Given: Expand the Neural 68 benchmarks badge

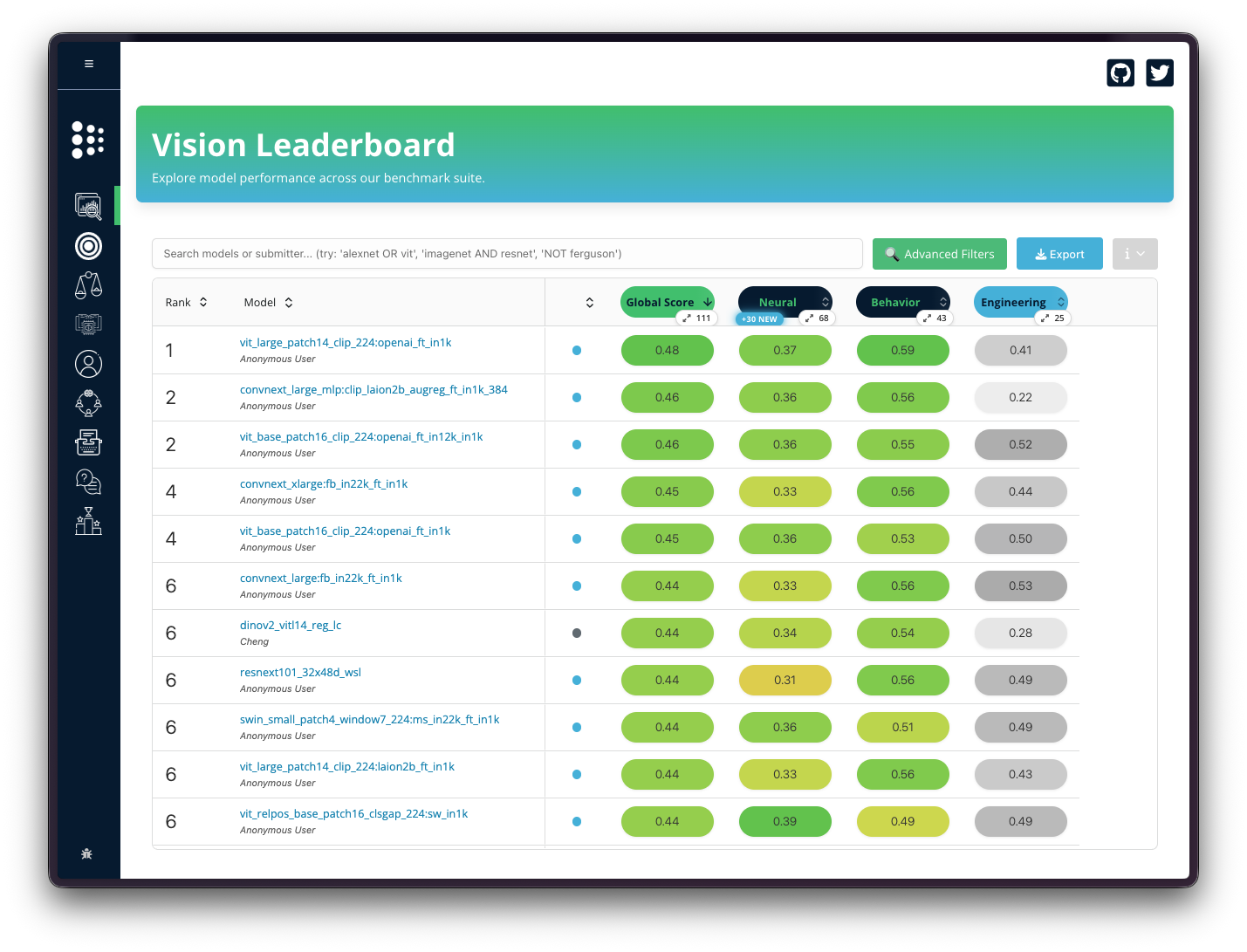Looking at the screenshot, I should coord(817,318).
